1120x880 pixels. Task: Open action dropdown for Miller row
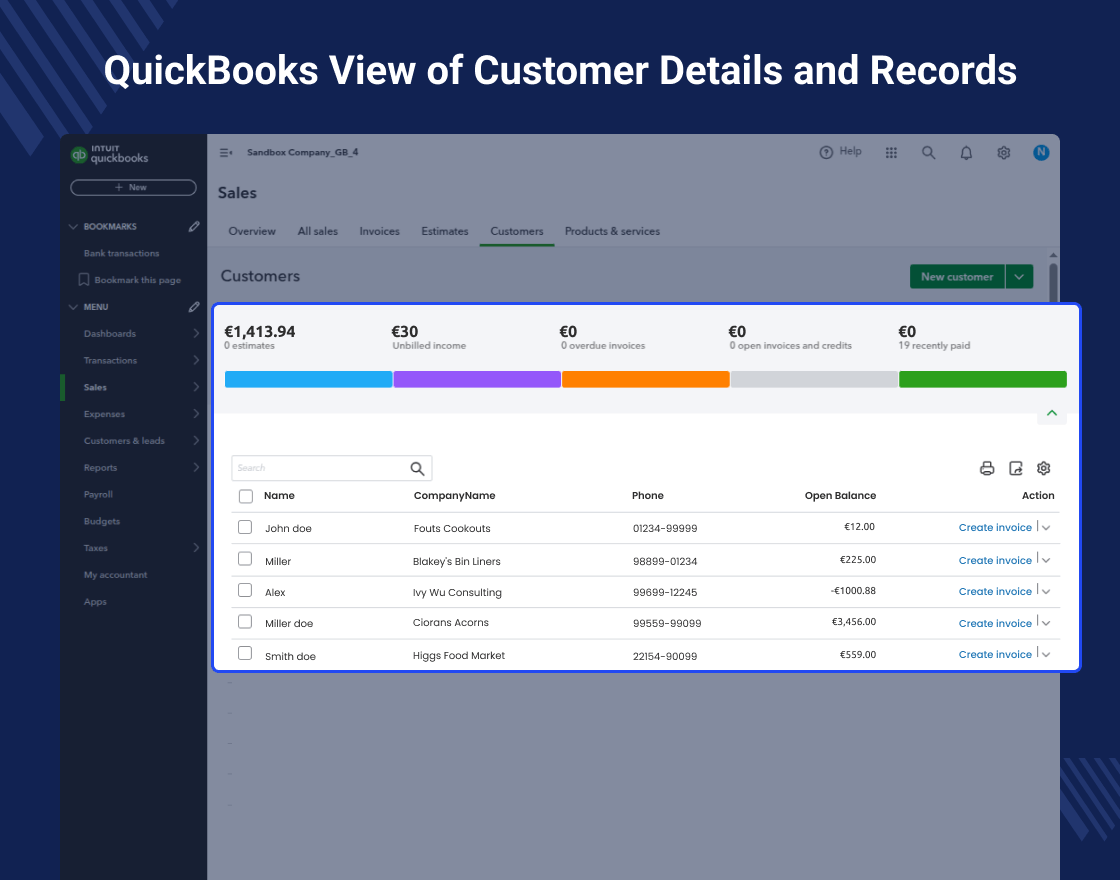tap(1046, 561)
